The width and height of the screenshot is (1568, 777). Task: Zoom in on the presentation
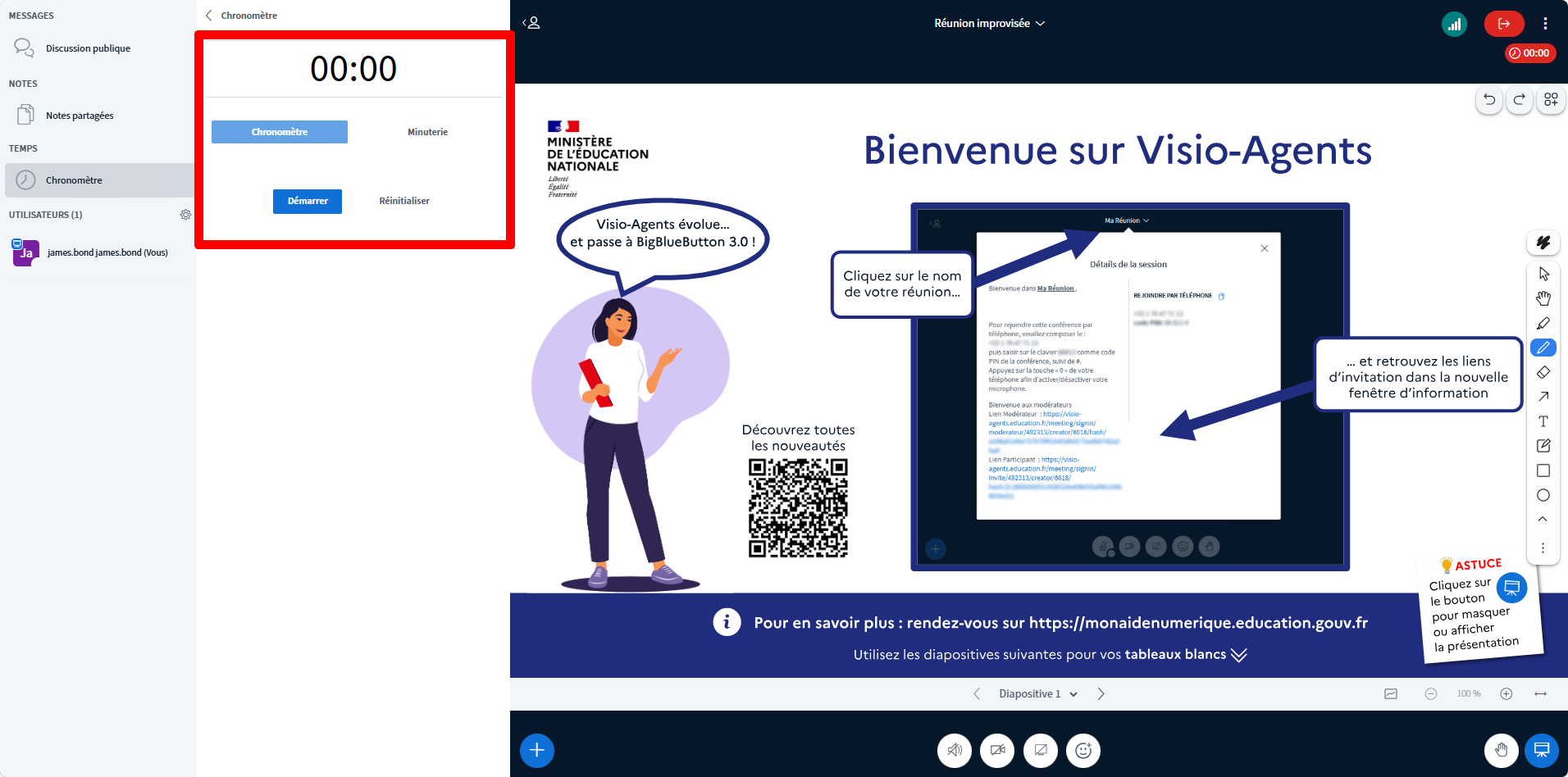click(x=1506, y=693)
